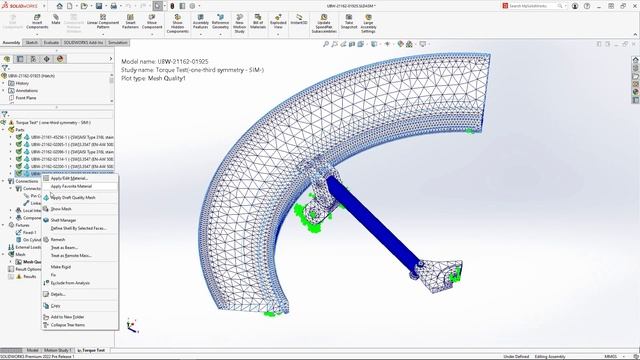Open the dropdown arrow beside the Save icon

coord(105,6)
